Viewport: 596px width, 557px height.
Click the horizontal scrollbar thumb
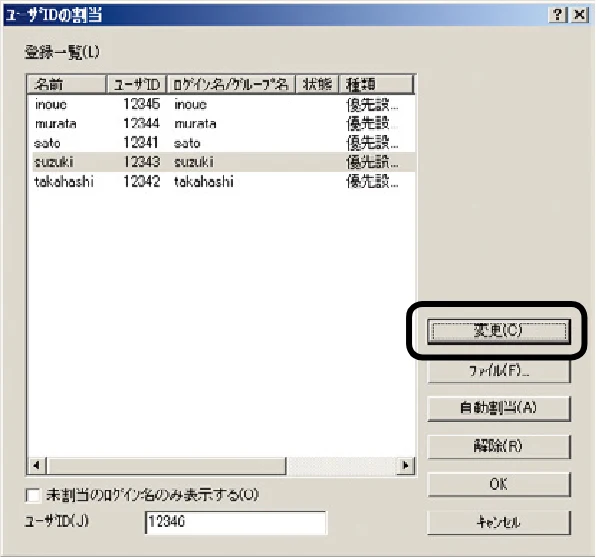point(166,466)
